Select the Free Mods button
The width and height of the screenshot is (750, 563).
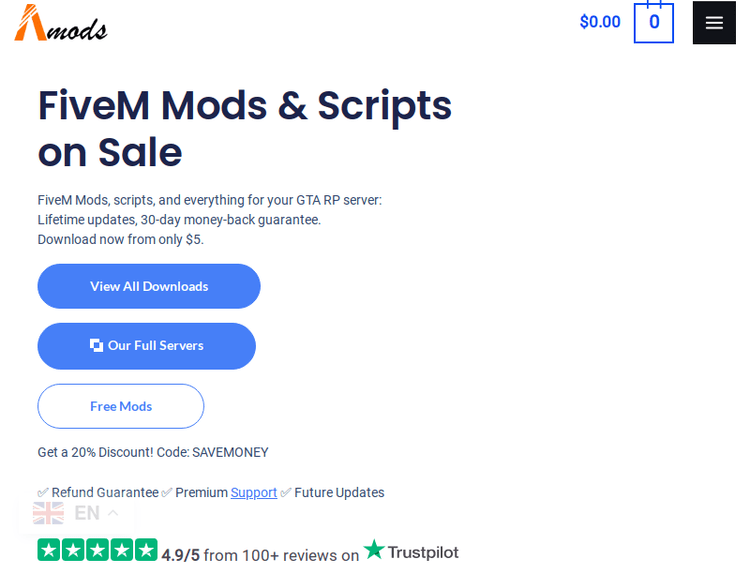pos(121,406)
